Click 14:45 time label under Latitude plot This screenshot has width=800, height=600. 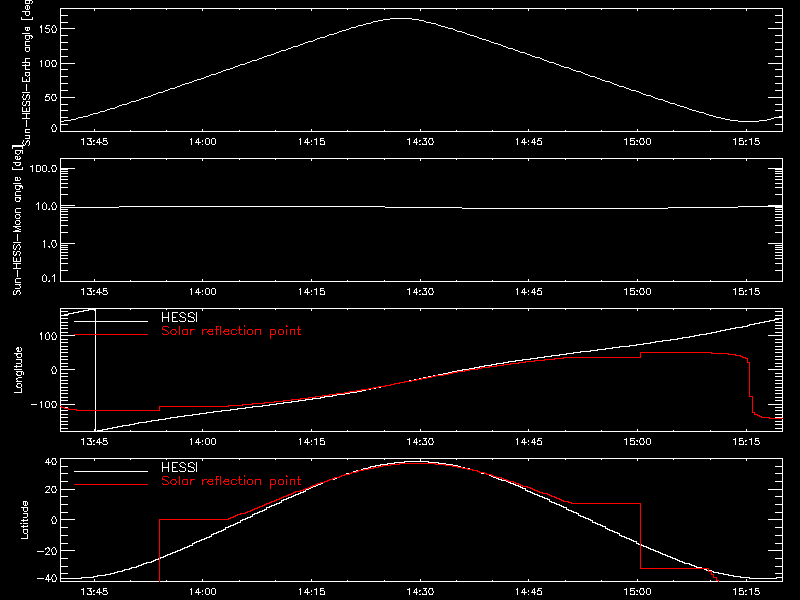pyautogui.click(x=529, y=592)
